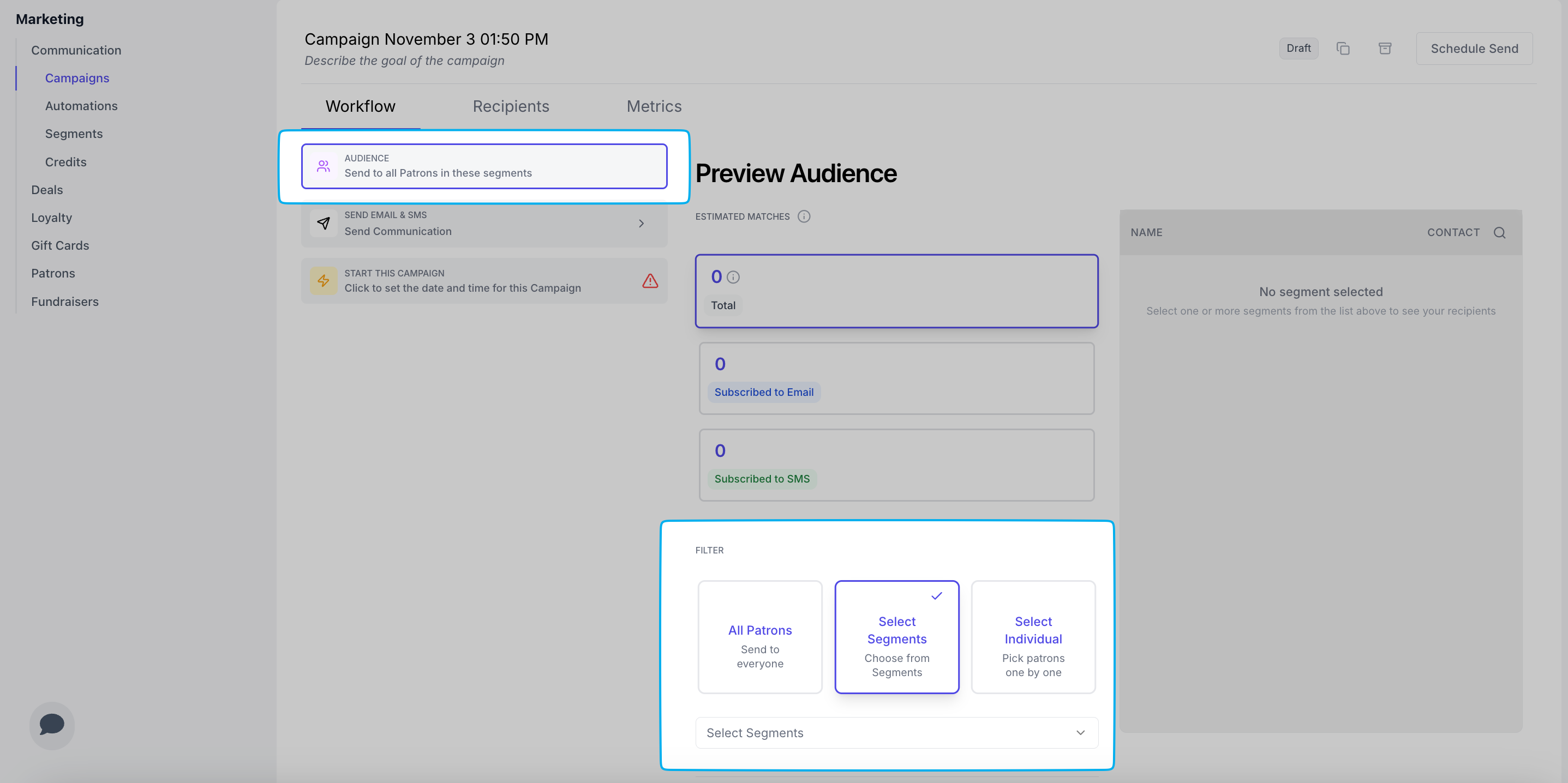Click the Schedule Send button
The width and height of the screenshot is (1568, 783).
pos(1474,49)
